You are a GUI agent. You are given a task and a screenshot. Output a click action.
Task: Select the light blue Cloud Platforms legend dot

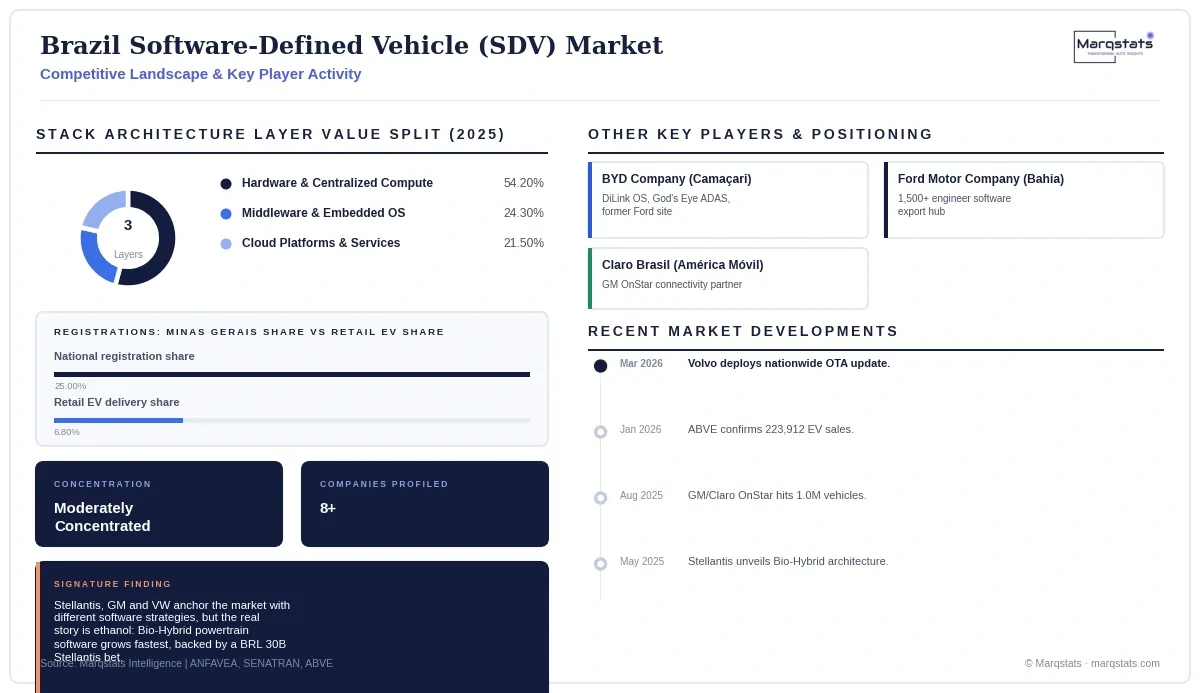click(226, 244)
